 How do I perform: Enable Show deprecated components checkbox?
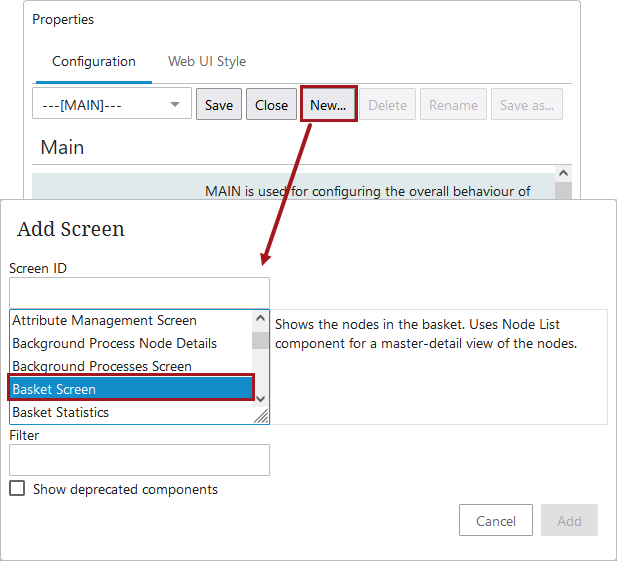pyautogui.click(x=17, y=489)
